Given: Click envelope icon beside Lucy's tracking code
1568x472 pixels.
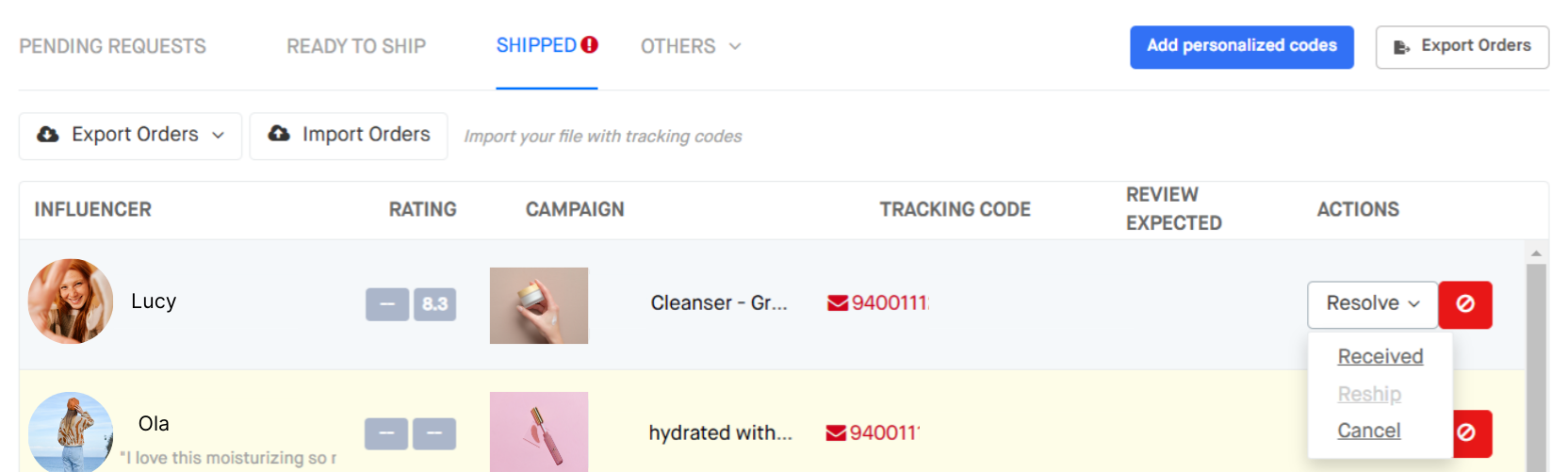Looking at the screenshot, I should click(x=838, y=303).
